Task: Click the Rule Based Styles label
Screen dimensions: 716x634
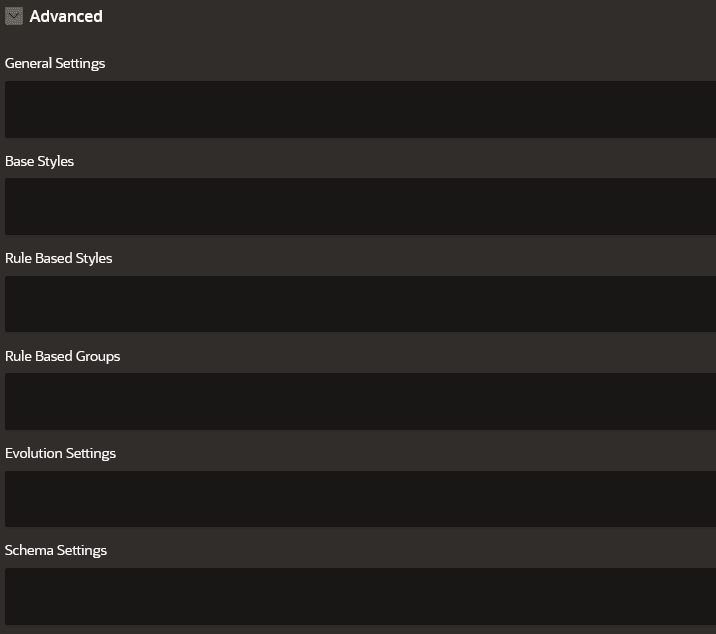Action: 58,259
